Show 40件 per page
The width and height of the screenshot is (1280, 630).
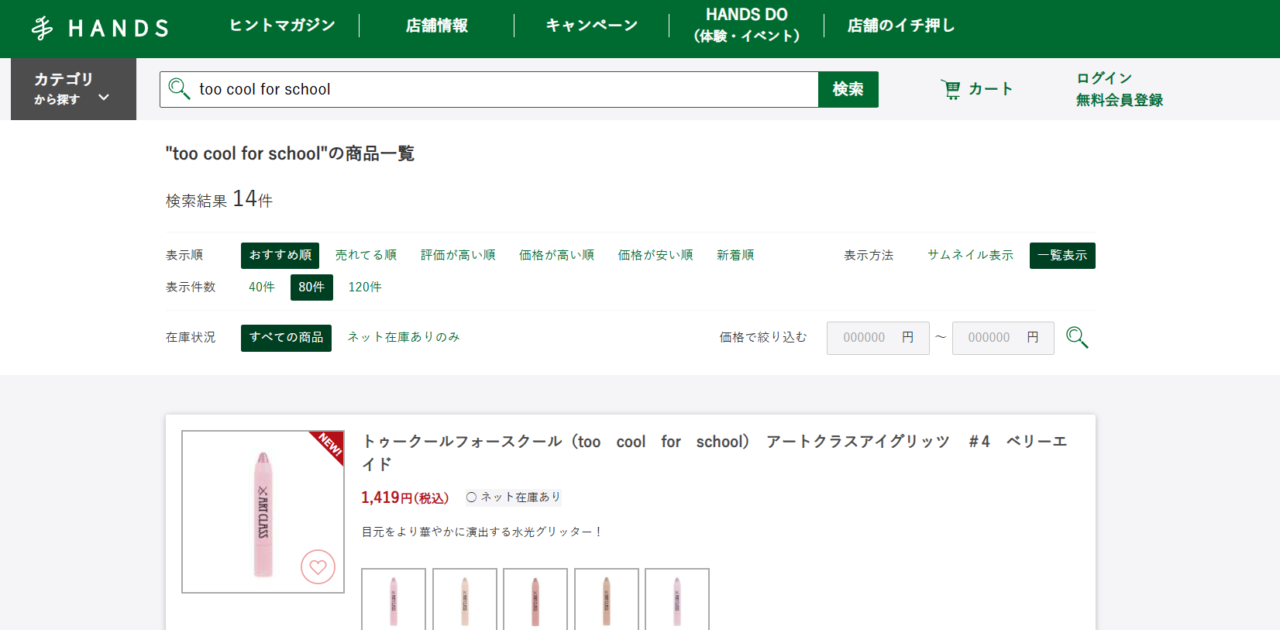[x=262, y=287]
